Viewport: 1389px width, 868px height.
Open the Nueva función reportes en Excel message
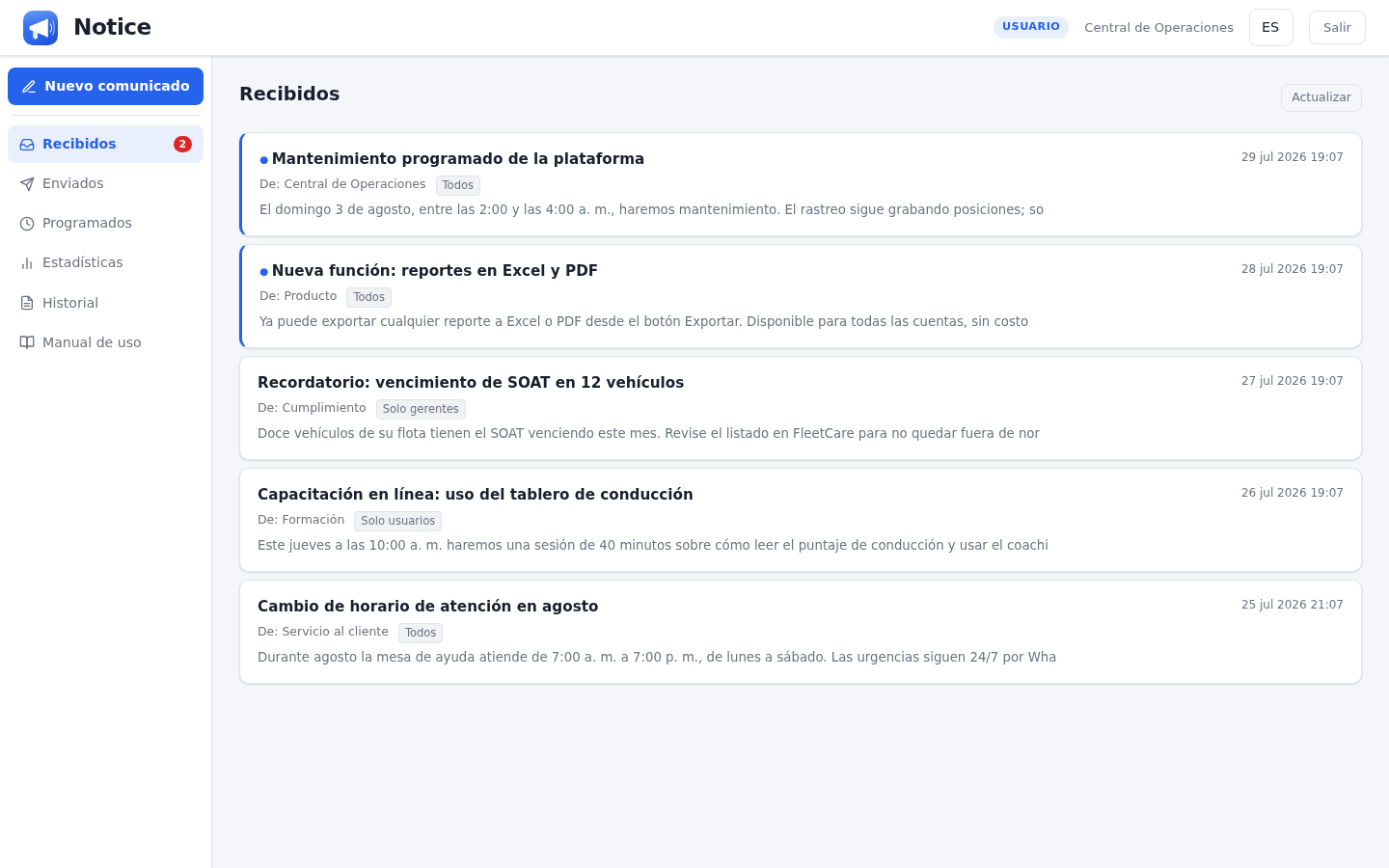[x=801, y=296]
